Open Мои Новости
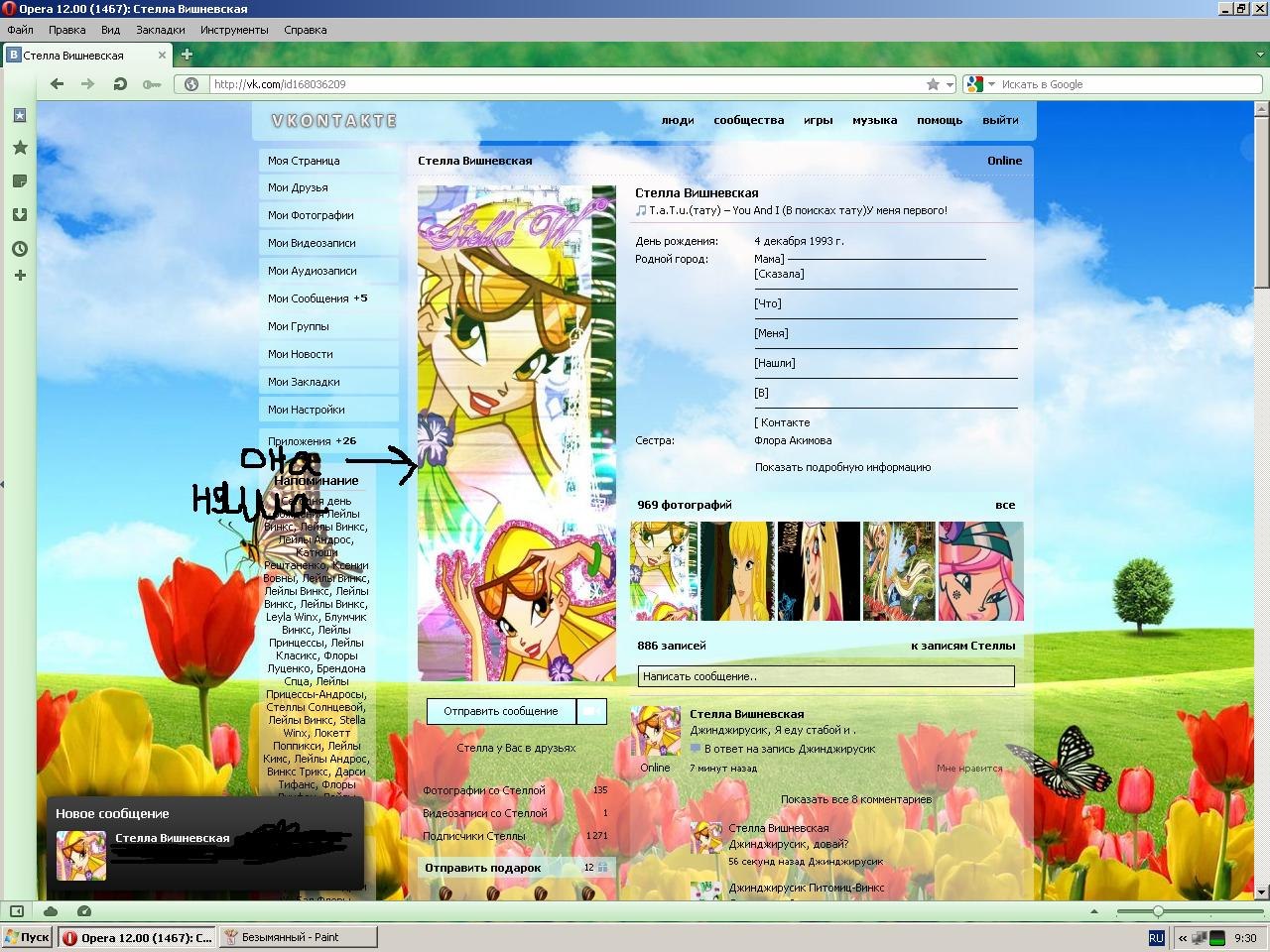The image size is (1270, 952). coord(329,354)
